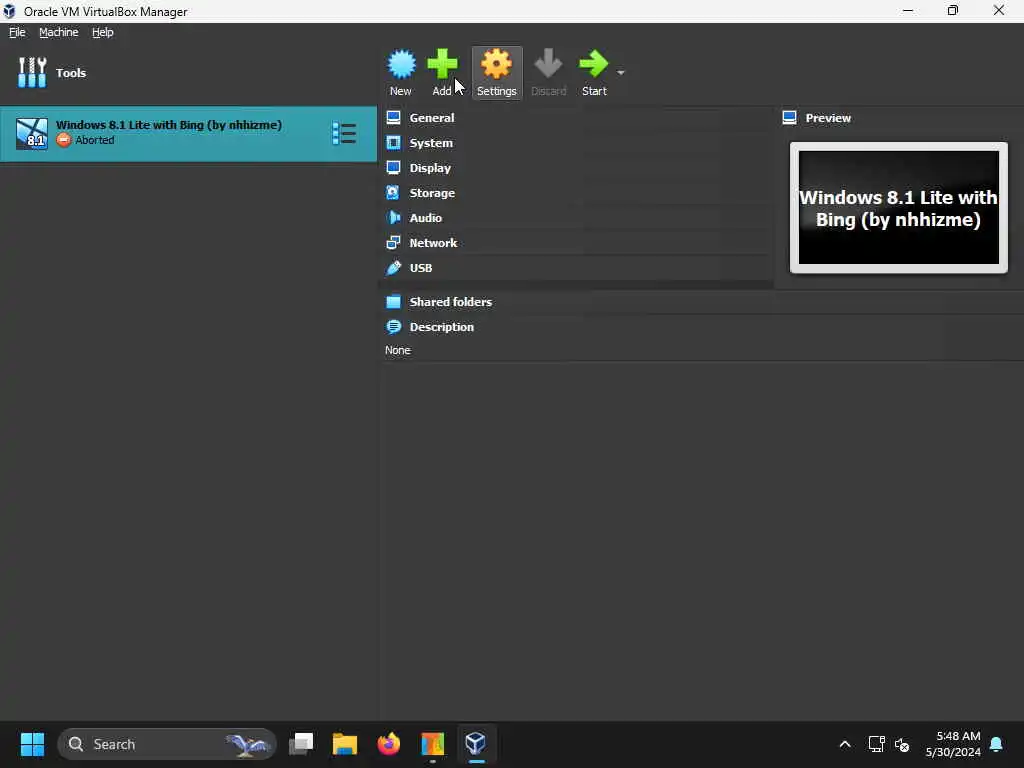1024x768 pixels.
Task: Open the USB section header
Action: coord(421,268)
